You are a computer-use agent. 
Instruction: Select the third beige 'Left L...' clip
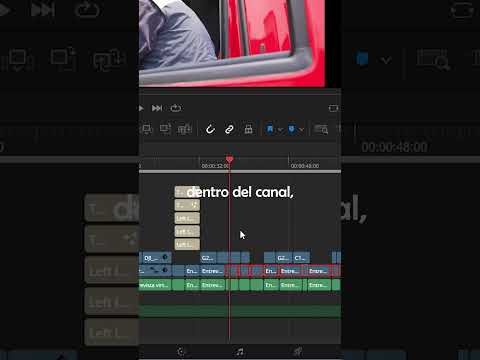pos(187,218)
